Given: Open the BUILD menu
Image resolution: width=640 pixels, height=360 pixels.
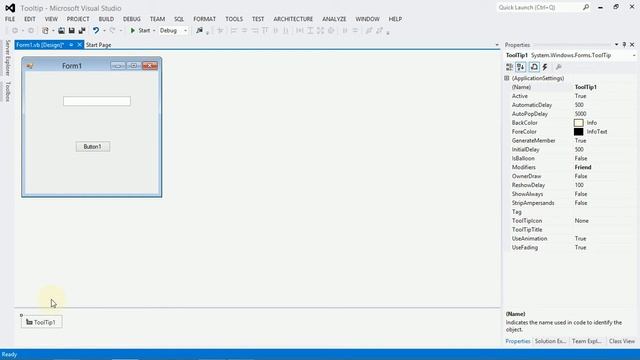Looking at the screenshot, I should [106, 19].
